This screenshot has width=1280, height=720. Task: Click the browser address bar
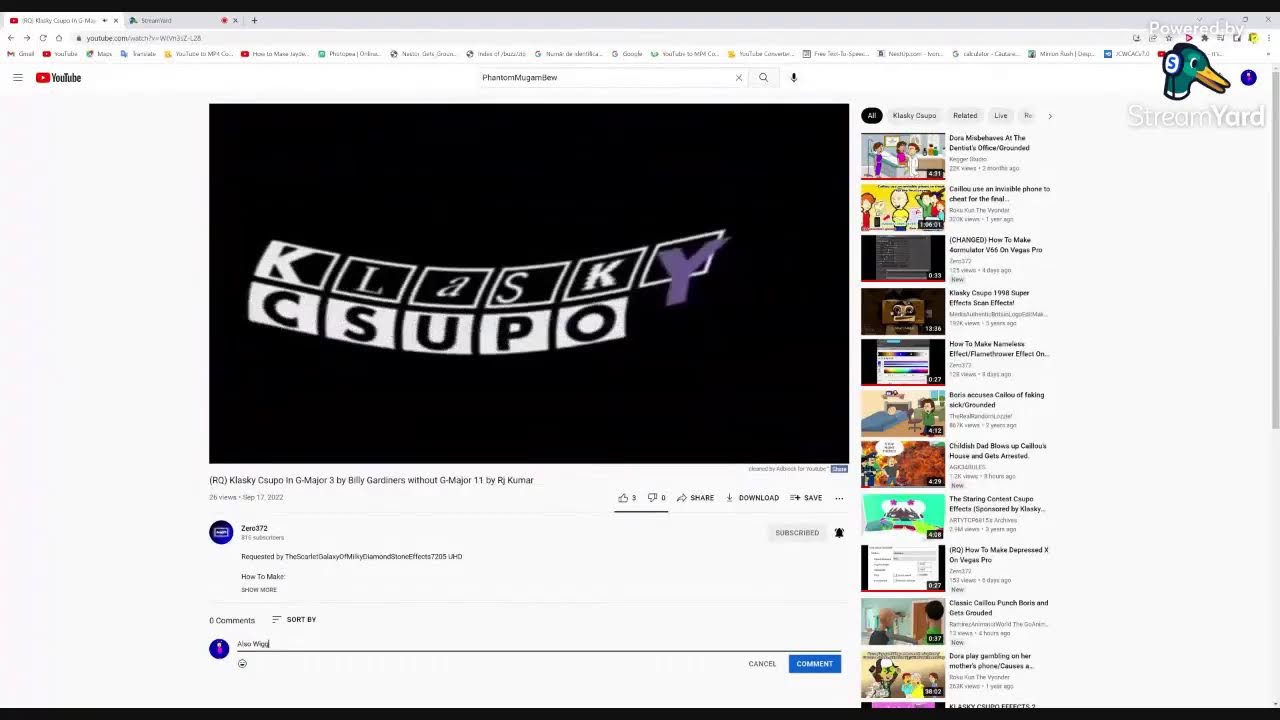click(x=600, y=38)
